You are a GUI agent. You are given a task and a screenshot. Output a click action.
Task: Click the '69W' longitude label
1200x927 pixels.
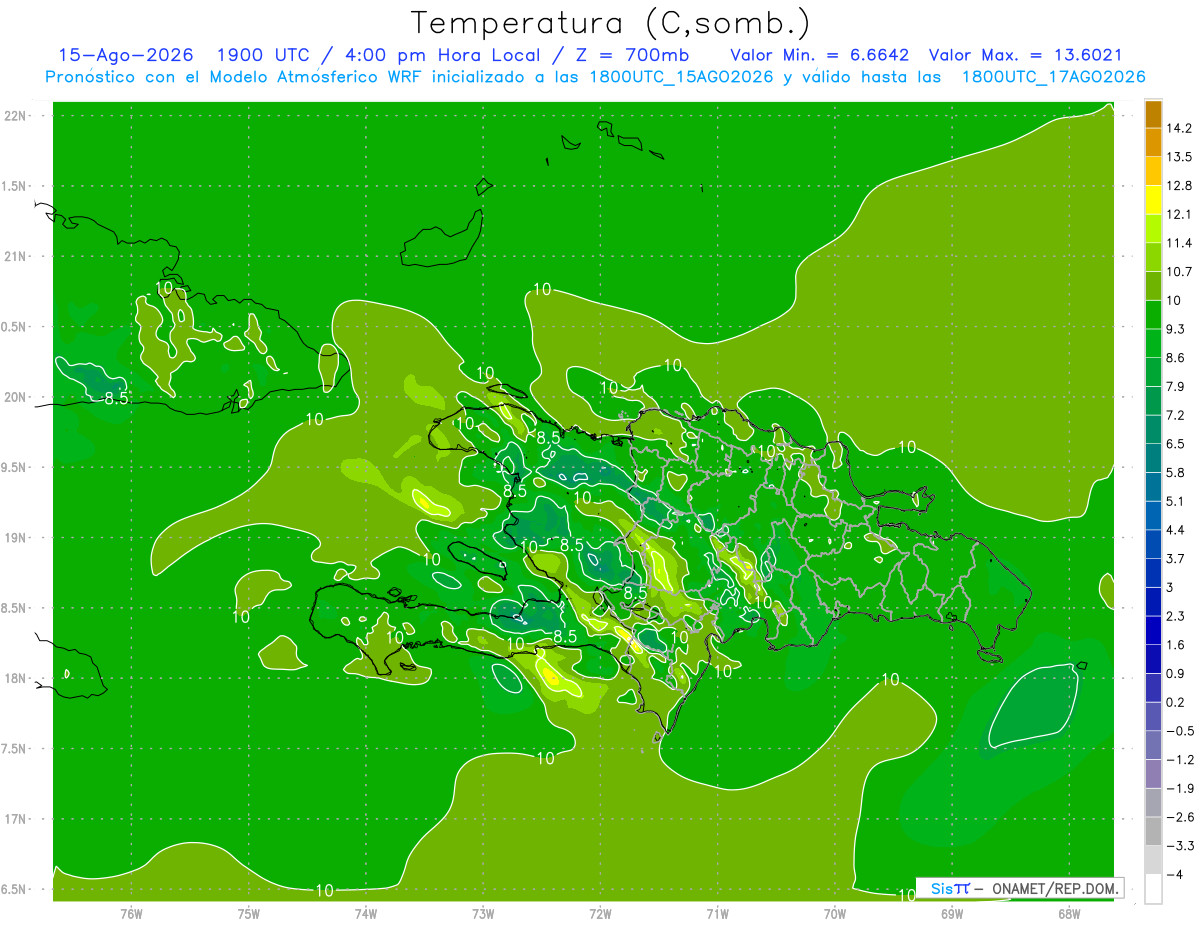[x=952, y=914]
